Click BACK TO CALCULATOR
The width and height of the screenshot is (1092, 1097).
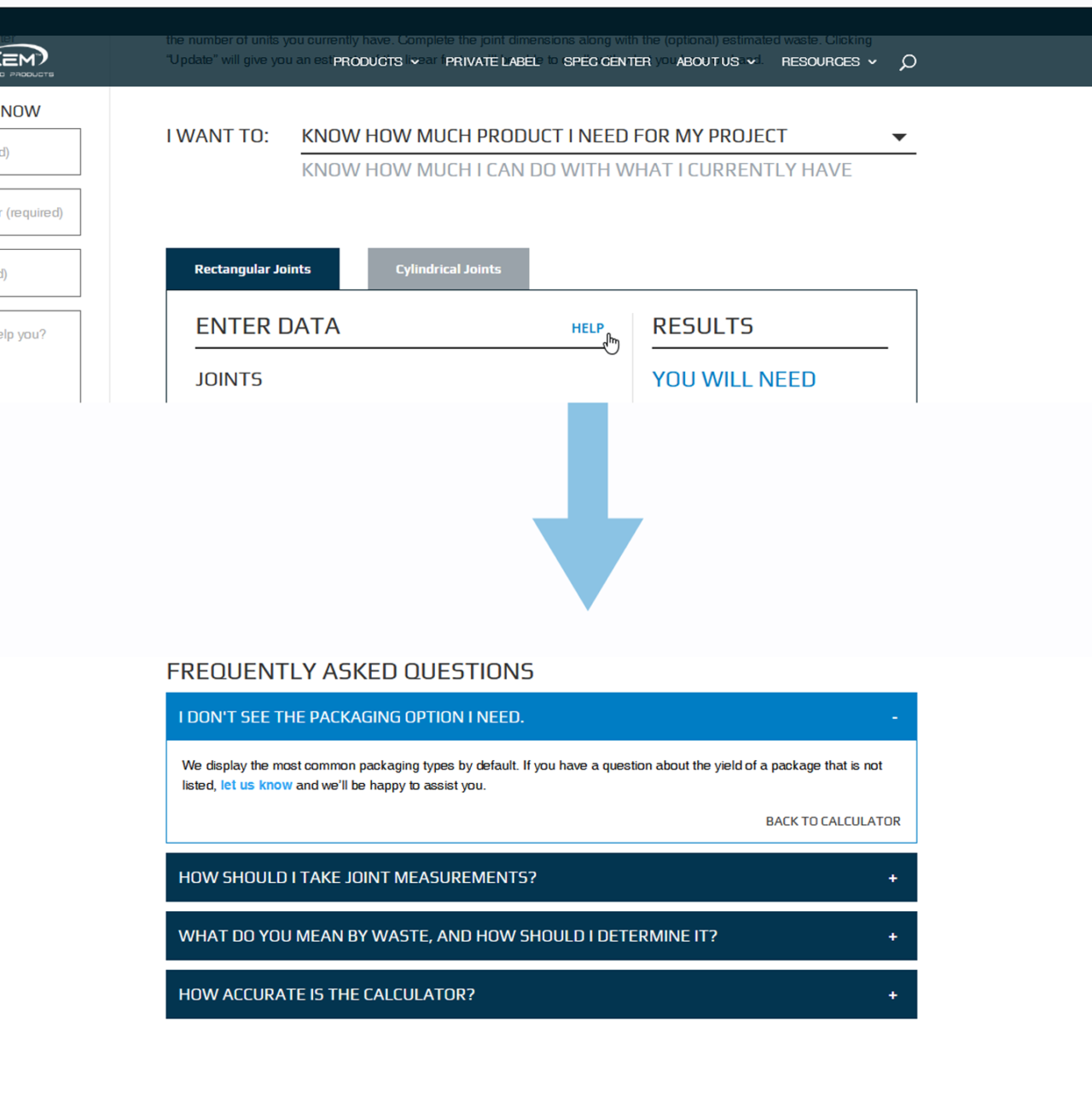tap(833, 821)
